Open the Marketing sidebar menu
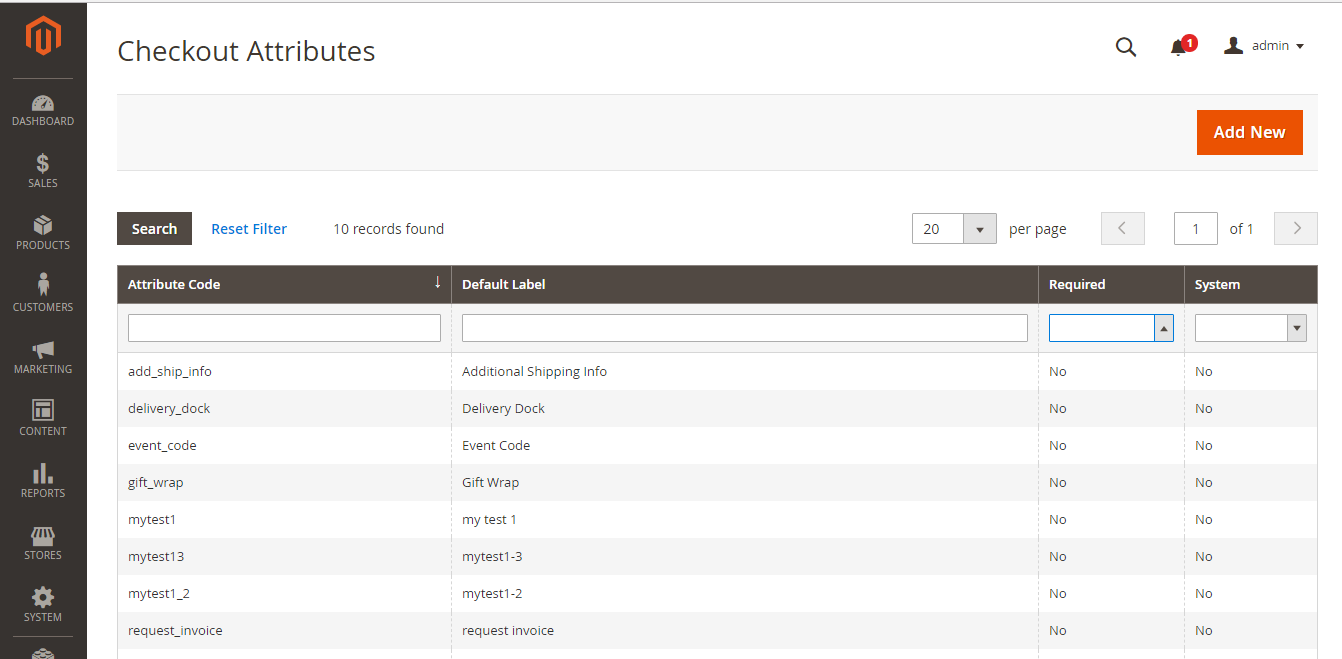This screenshot has width=1342, height=659. point(43,358)
